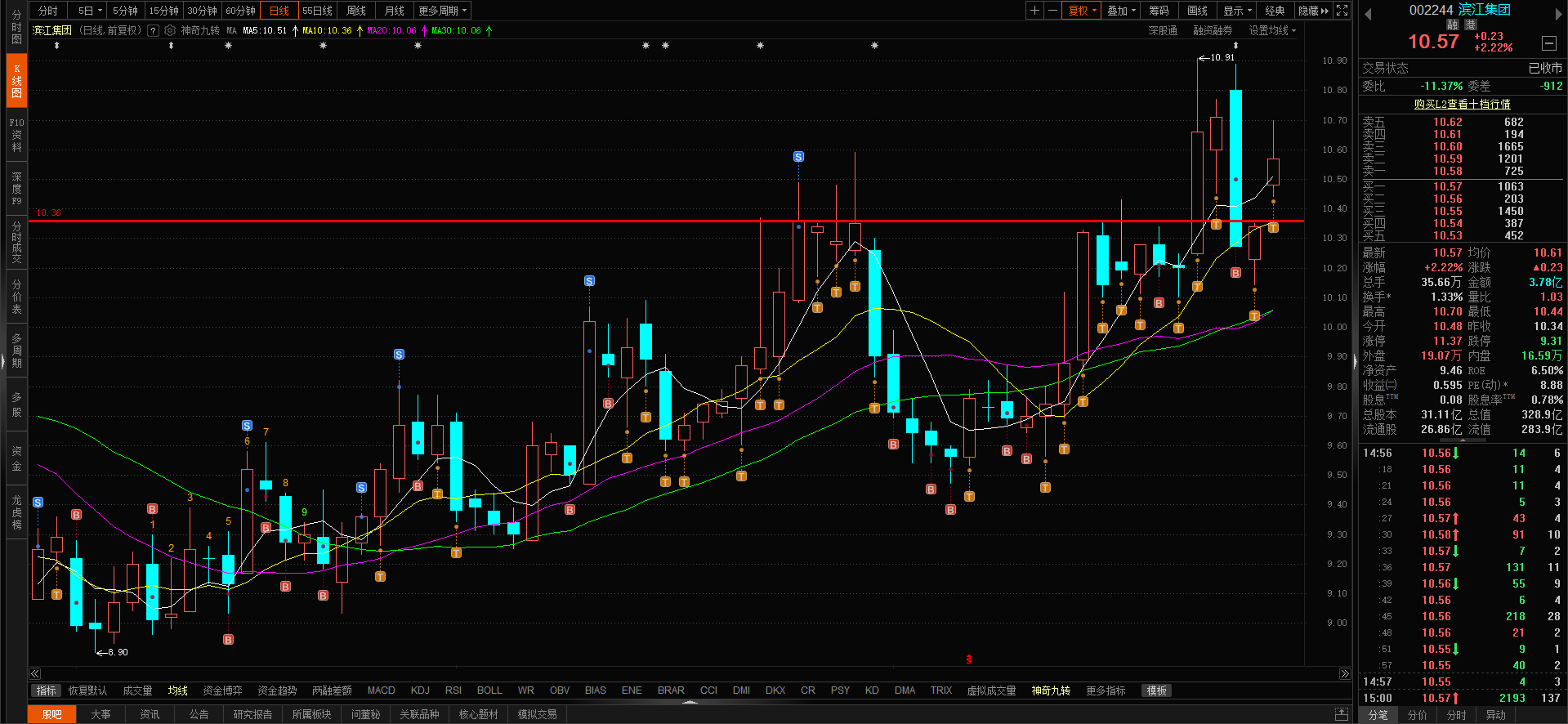The width and height of the screenshot is (1568, 724).
Task: Toggle 两融差额 indicator
Action: click(332, 690)
